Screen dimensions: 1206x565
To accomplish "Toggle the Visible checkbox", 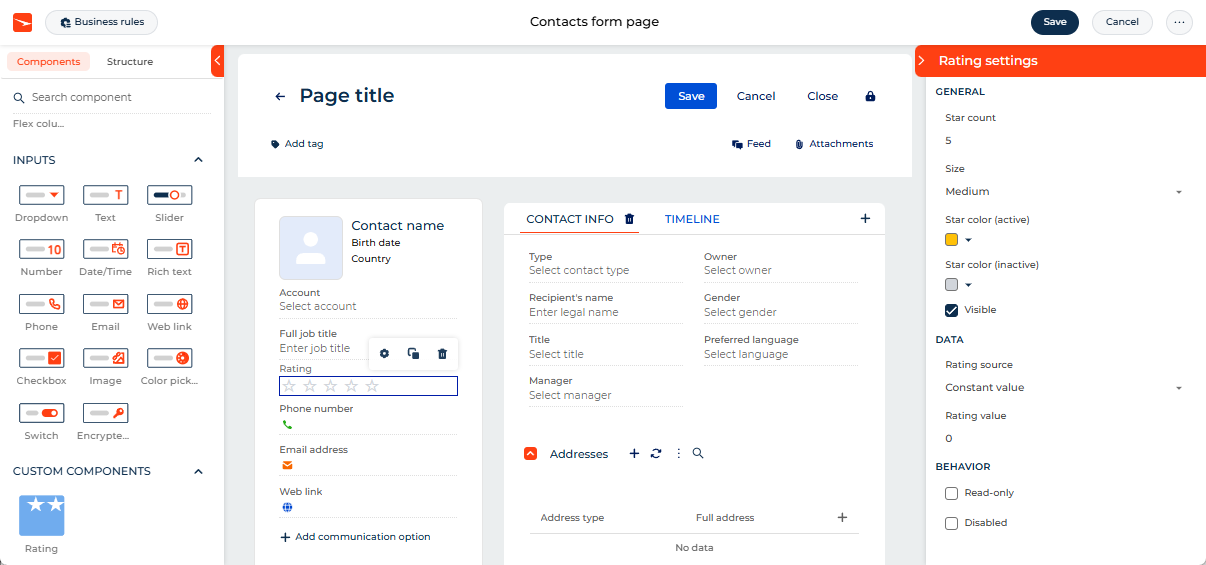I will 952,310.
